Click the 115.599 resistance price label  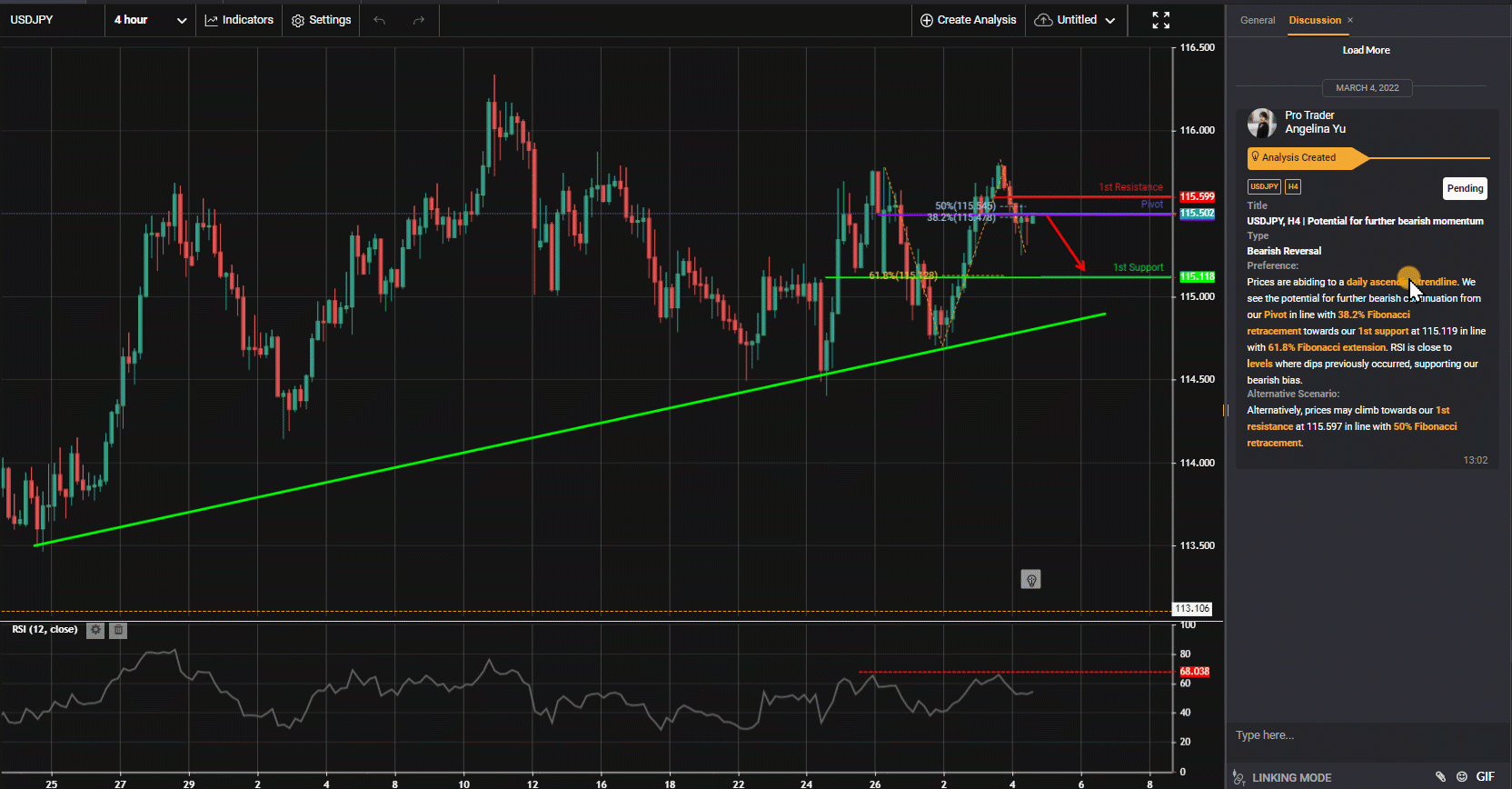pos(1197,196)
